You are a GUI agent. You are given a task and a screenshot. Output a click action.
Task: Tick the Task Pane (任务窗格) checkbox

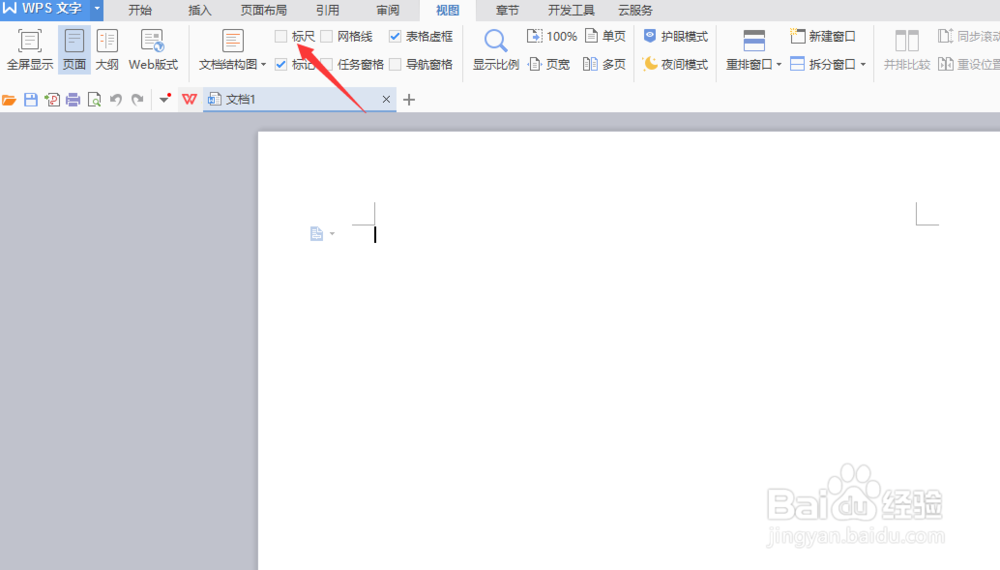(x=327, y=64)
